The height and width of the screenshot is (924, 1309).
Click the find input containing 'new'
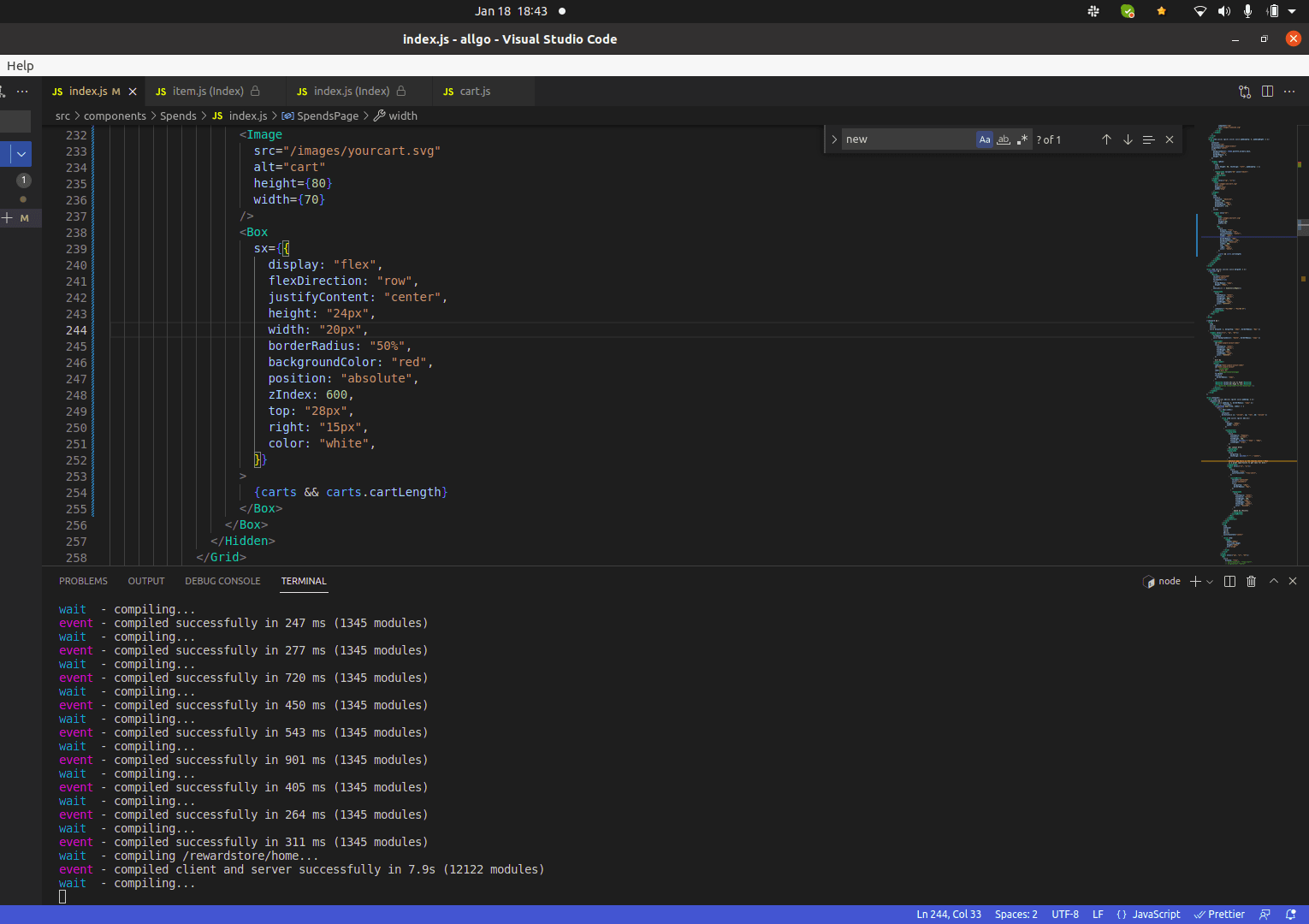[x=907, y=139]
